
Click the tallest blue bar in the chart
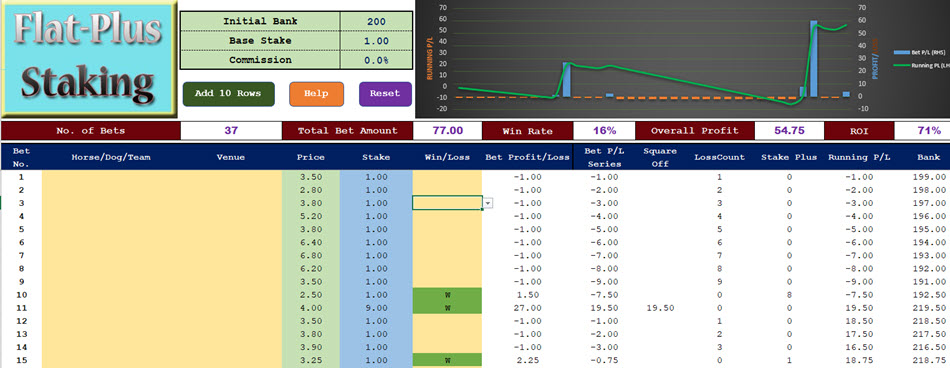tap(814, 59)
